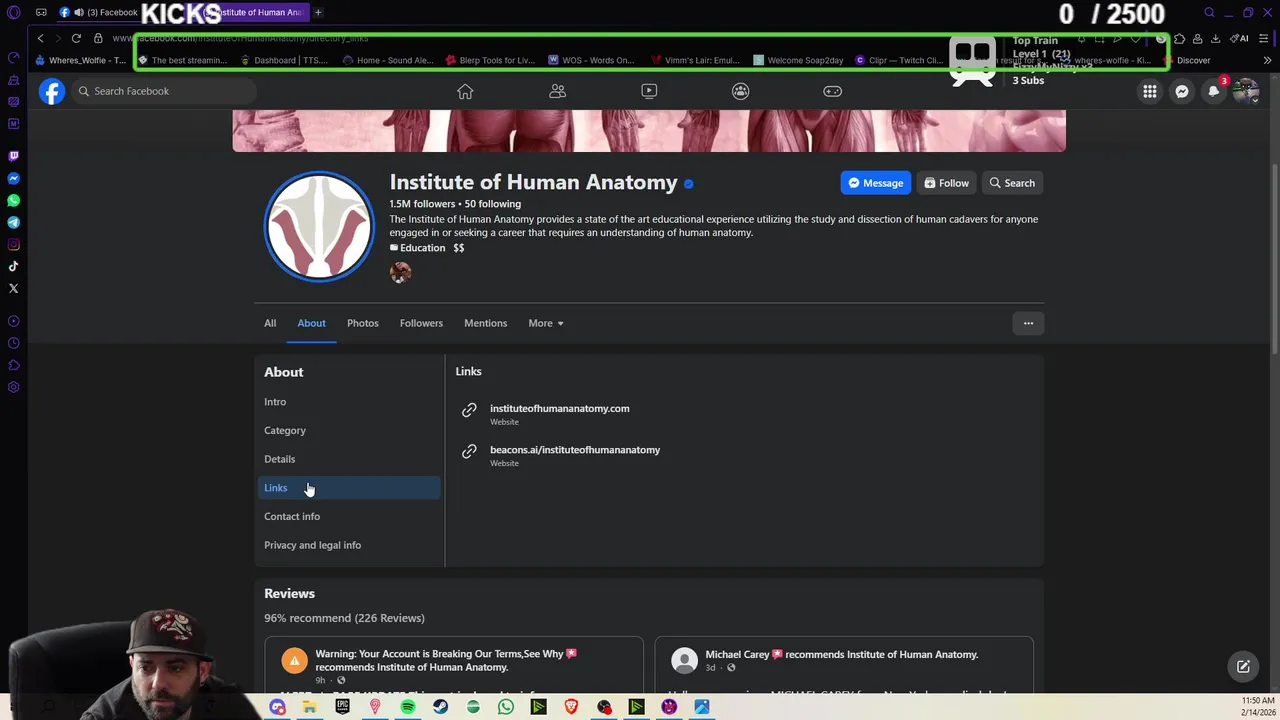
Task: Click the blue Message button
Action: click(x=876, y=183)
